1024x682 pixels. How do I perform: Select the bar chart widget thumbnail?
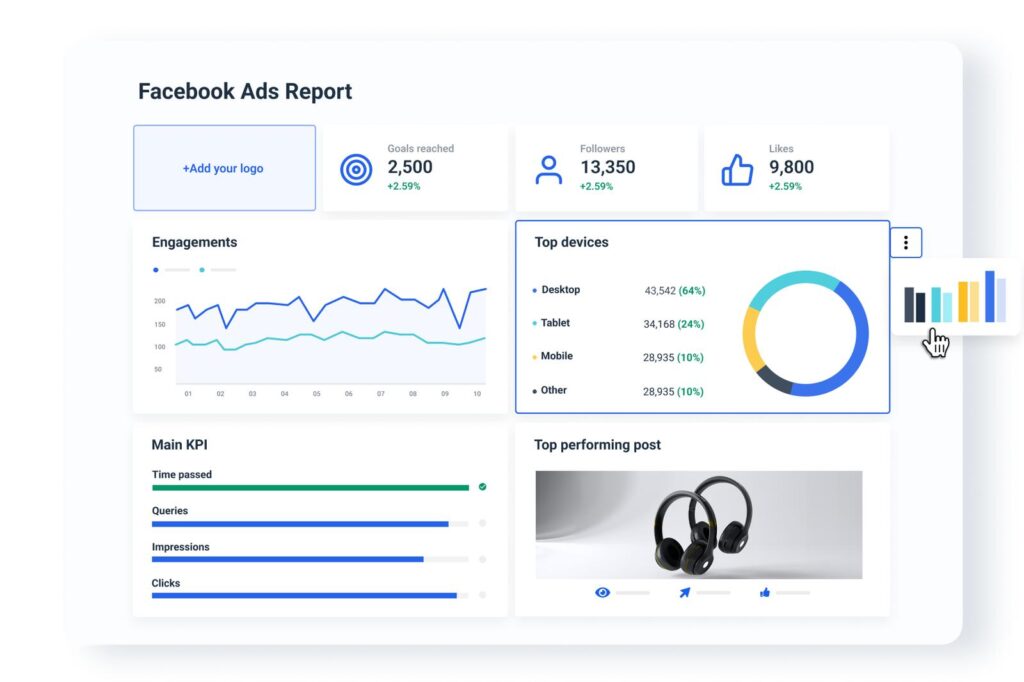click(x=955, y=297)
